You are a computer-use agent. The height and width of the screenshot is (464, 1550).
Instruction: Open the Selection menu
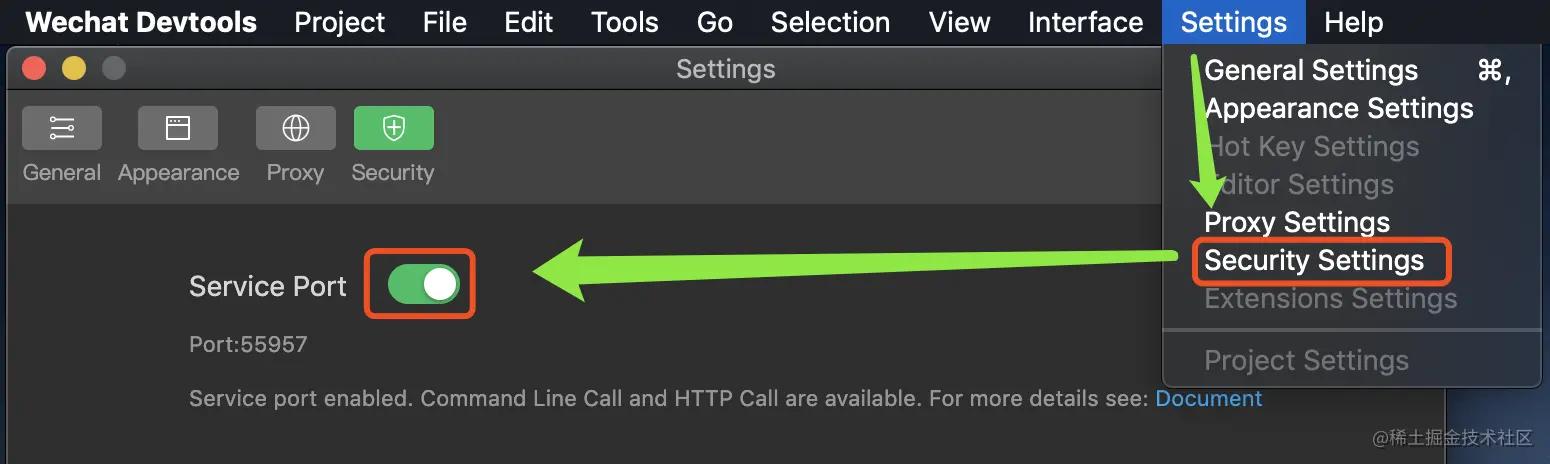click(830, 22)
